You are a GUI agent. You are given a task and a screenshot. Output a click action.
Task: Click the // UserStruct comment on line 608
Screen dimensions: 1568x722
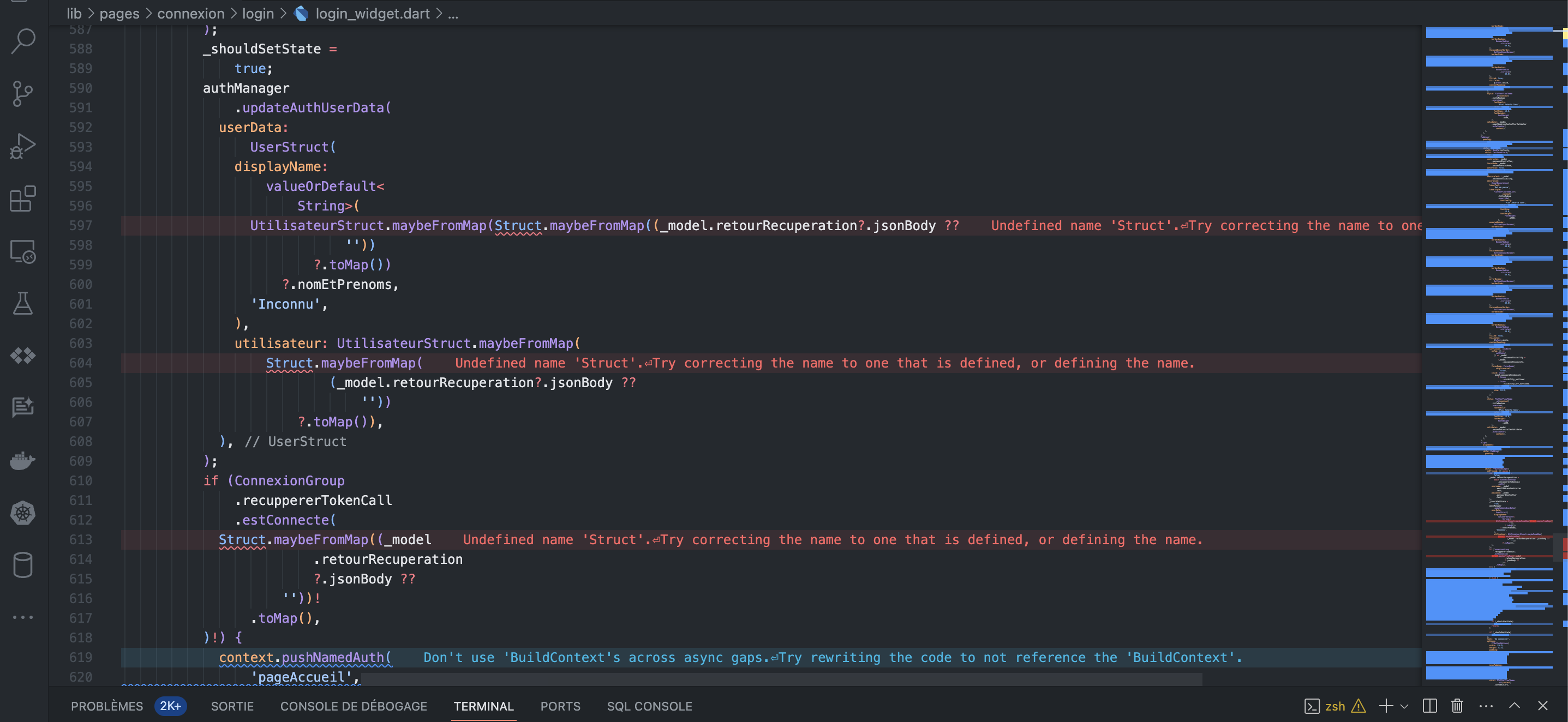(x=295, y=442)
